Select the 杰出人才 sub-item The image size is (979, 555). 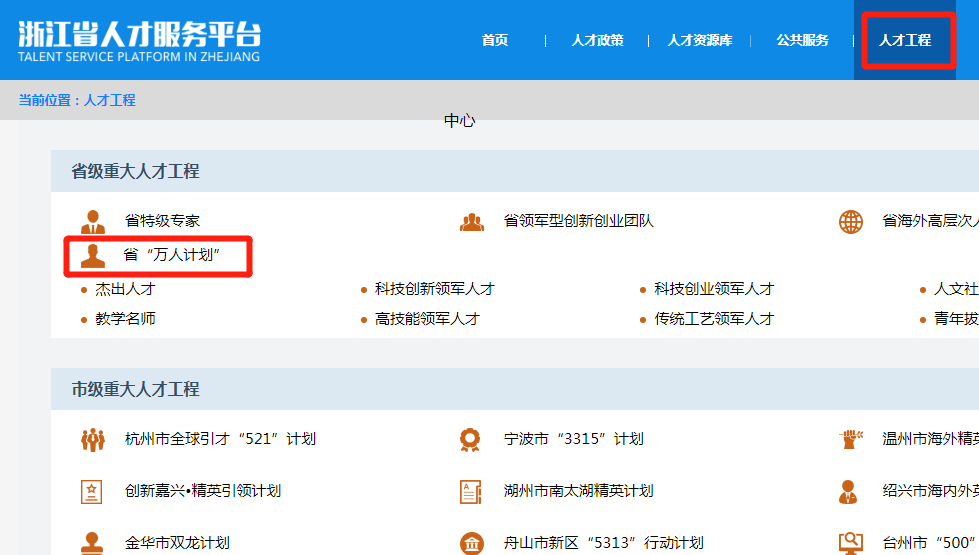click(125, 289)
